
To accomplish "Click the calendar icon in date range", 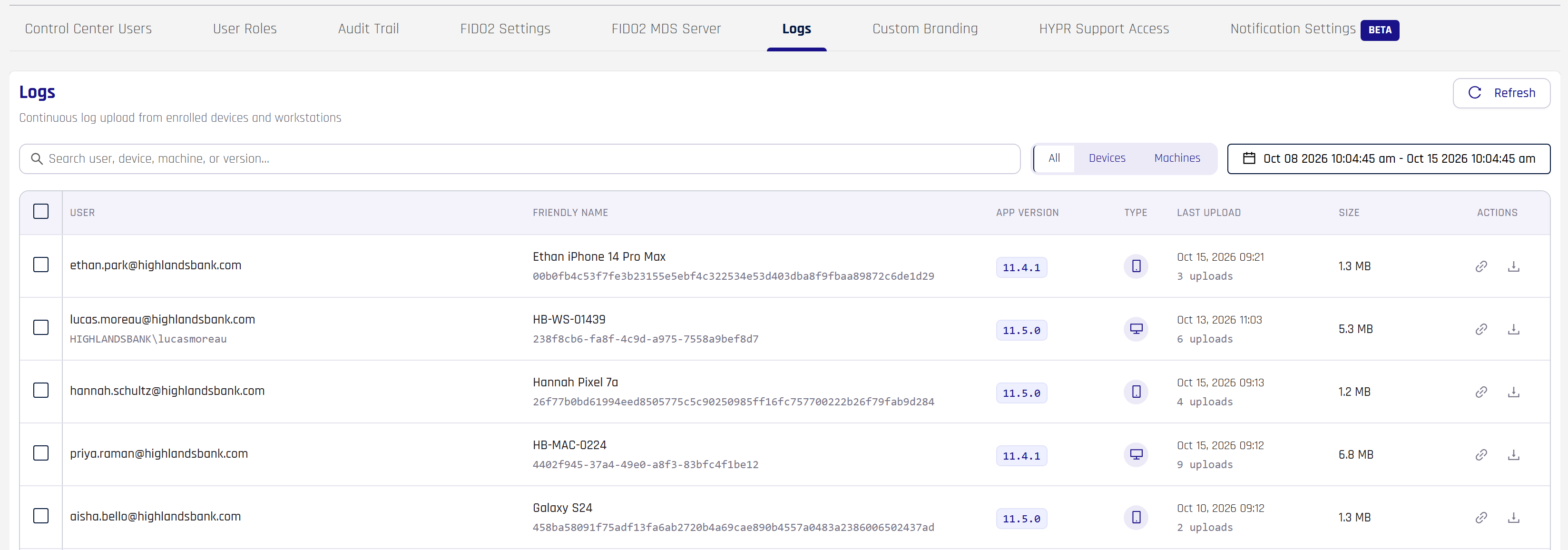I will [x=1249, y=158].
